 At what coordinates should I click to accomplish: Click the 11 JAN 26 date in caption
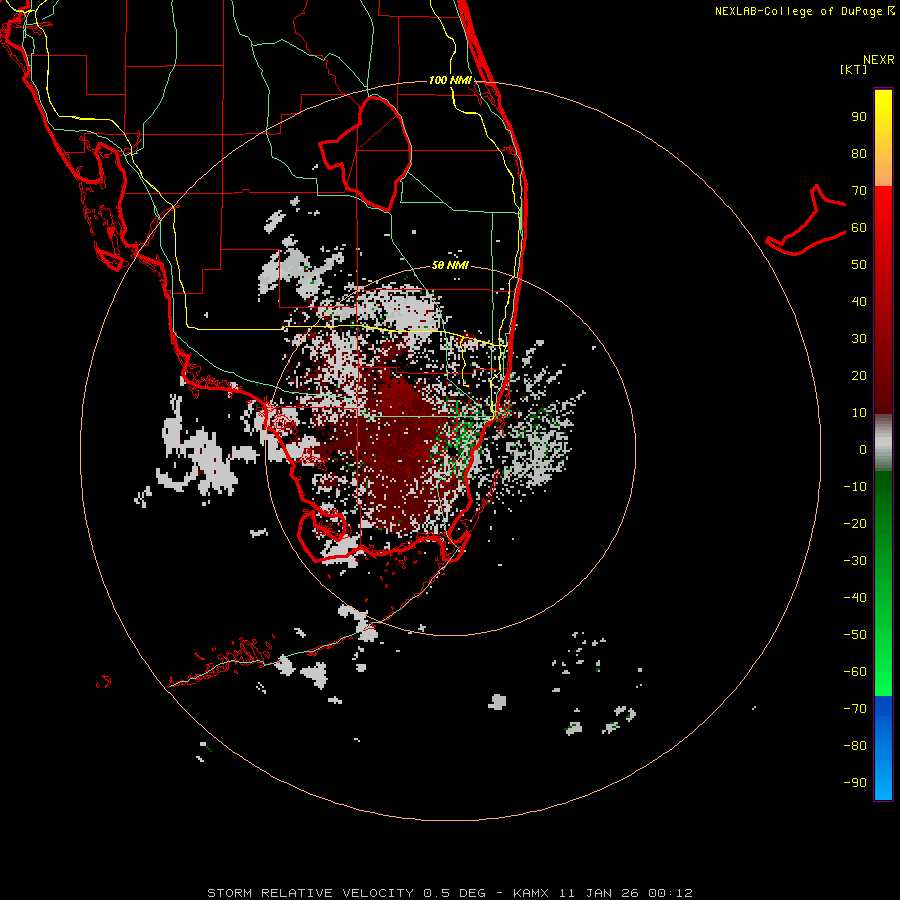[x=599, y=893]
